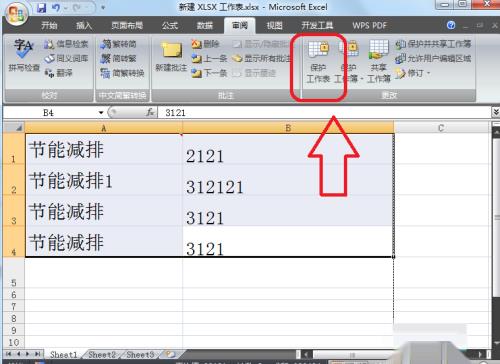Open the Name Box dropdown arrow
This screenshot has width=500, height=364.
point(101,113)
